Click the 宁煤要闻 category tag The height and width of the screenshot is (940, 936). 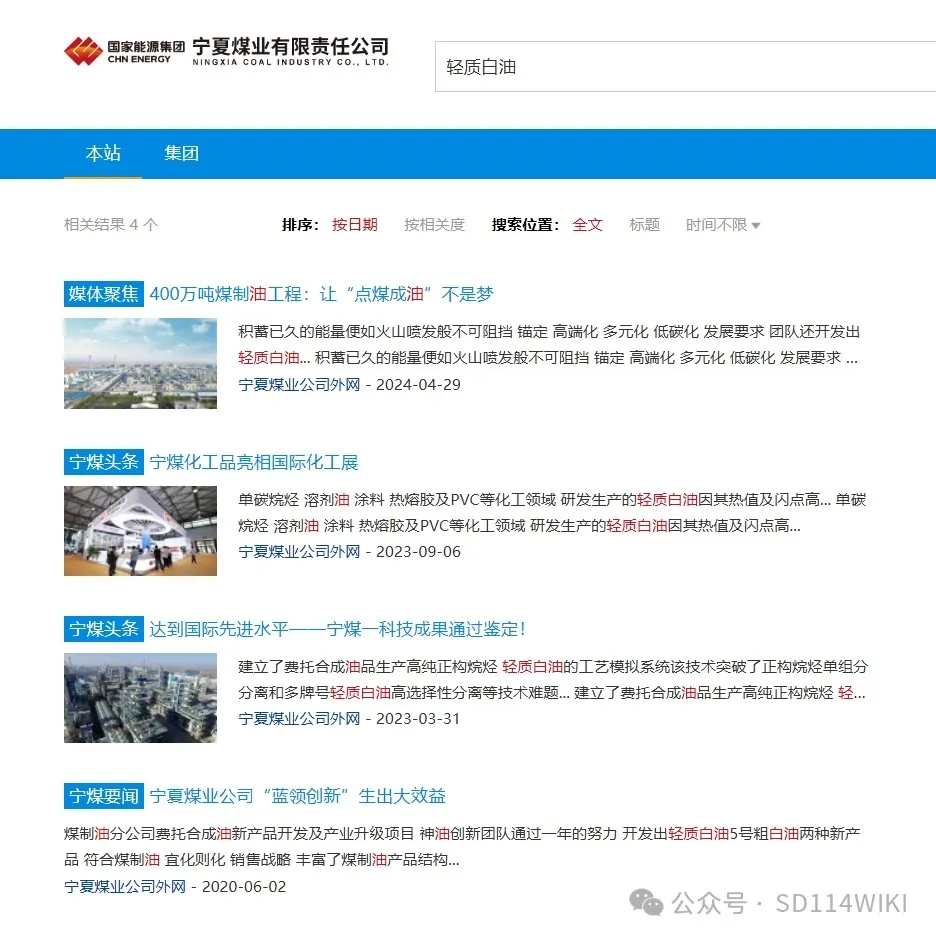104,796
